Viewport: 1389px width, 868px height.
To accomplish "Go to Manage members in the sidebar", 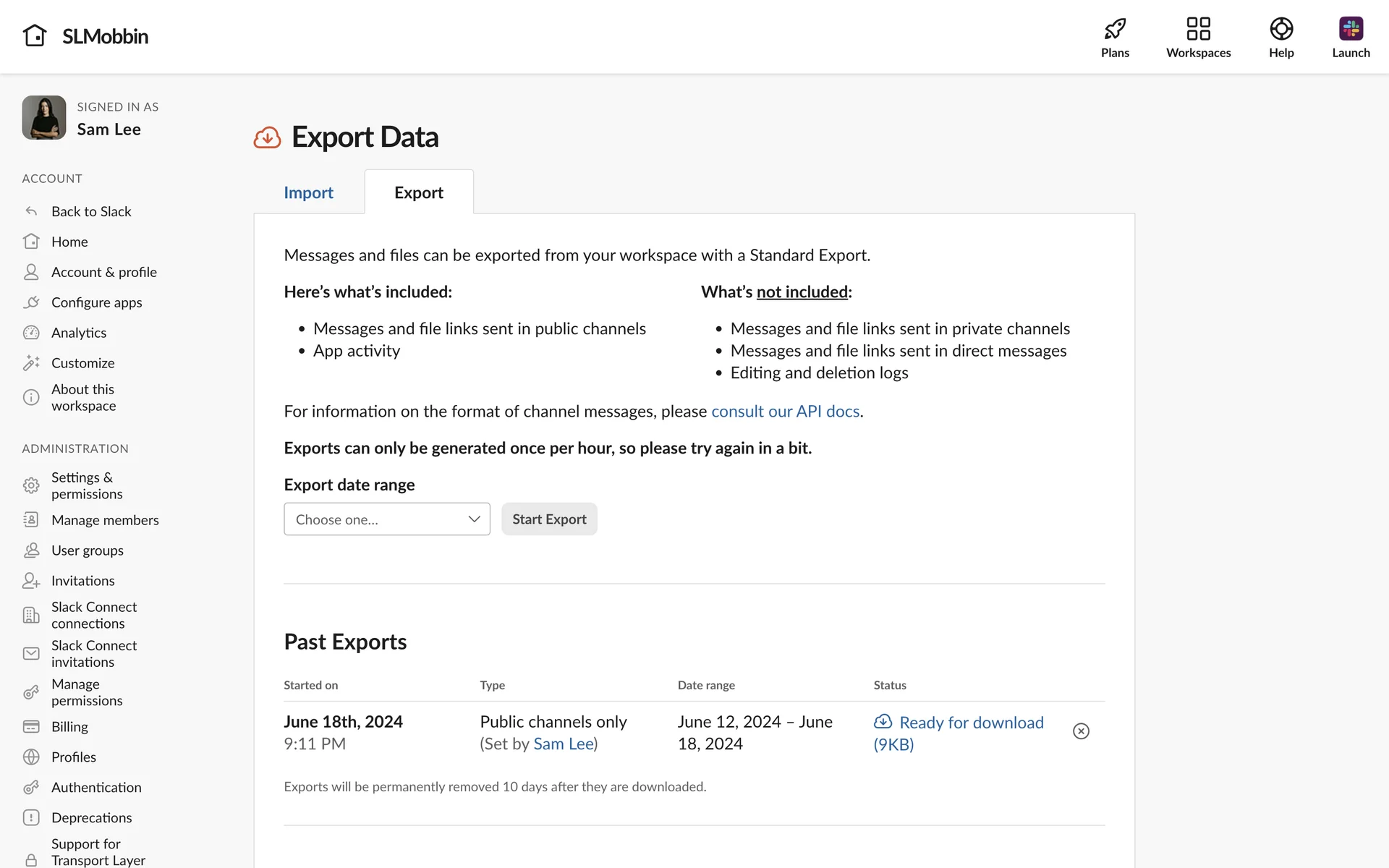I will [105, 520].
